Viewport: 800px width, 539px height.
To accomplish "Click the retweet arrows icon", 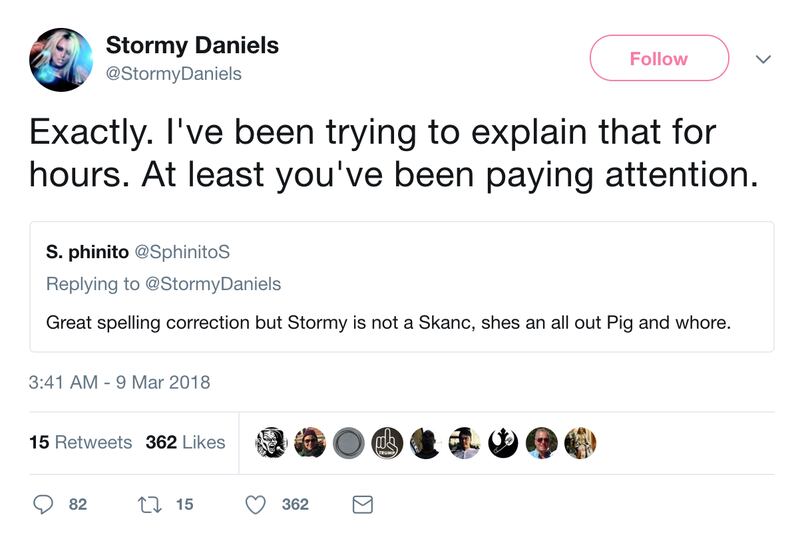I will pos(150,505).
